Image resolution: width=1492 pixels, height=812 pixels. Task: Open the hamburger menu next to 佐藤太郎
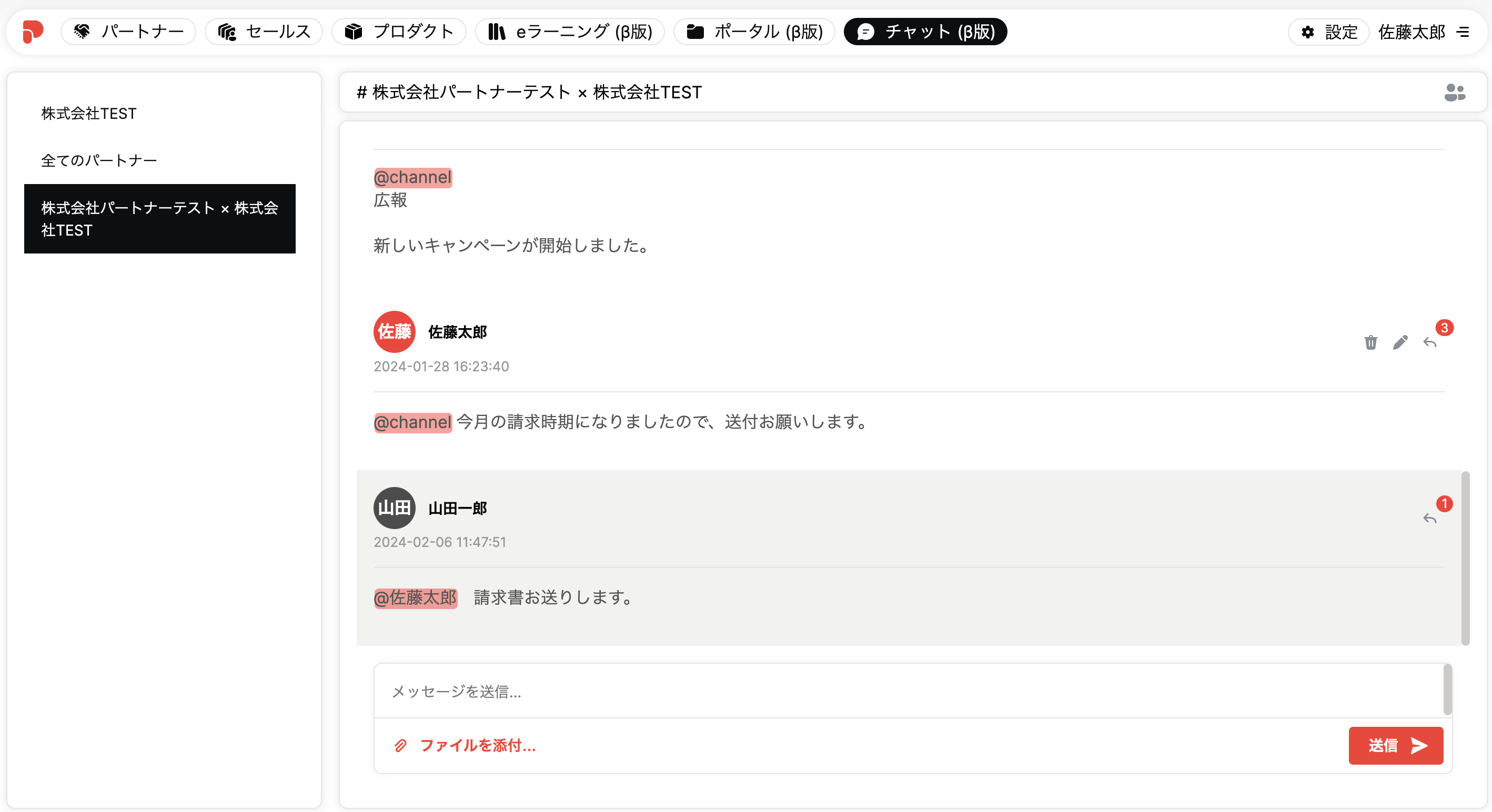[1463, 32]
